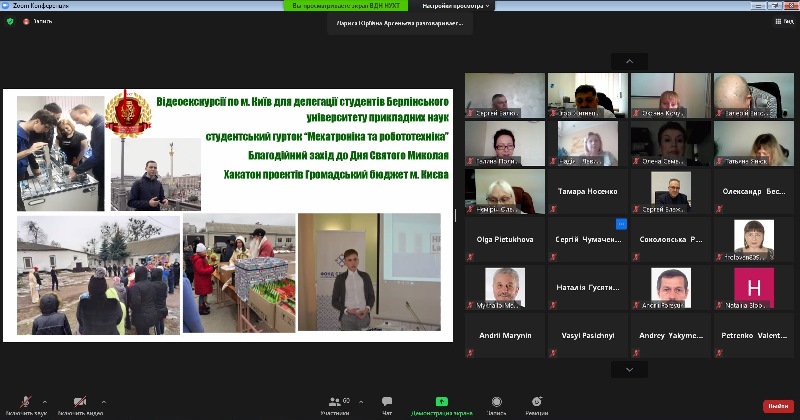This screenshot has width=800, height=420.
Task: Select participant tile with pink H avatar
Action: coord(754,287)
